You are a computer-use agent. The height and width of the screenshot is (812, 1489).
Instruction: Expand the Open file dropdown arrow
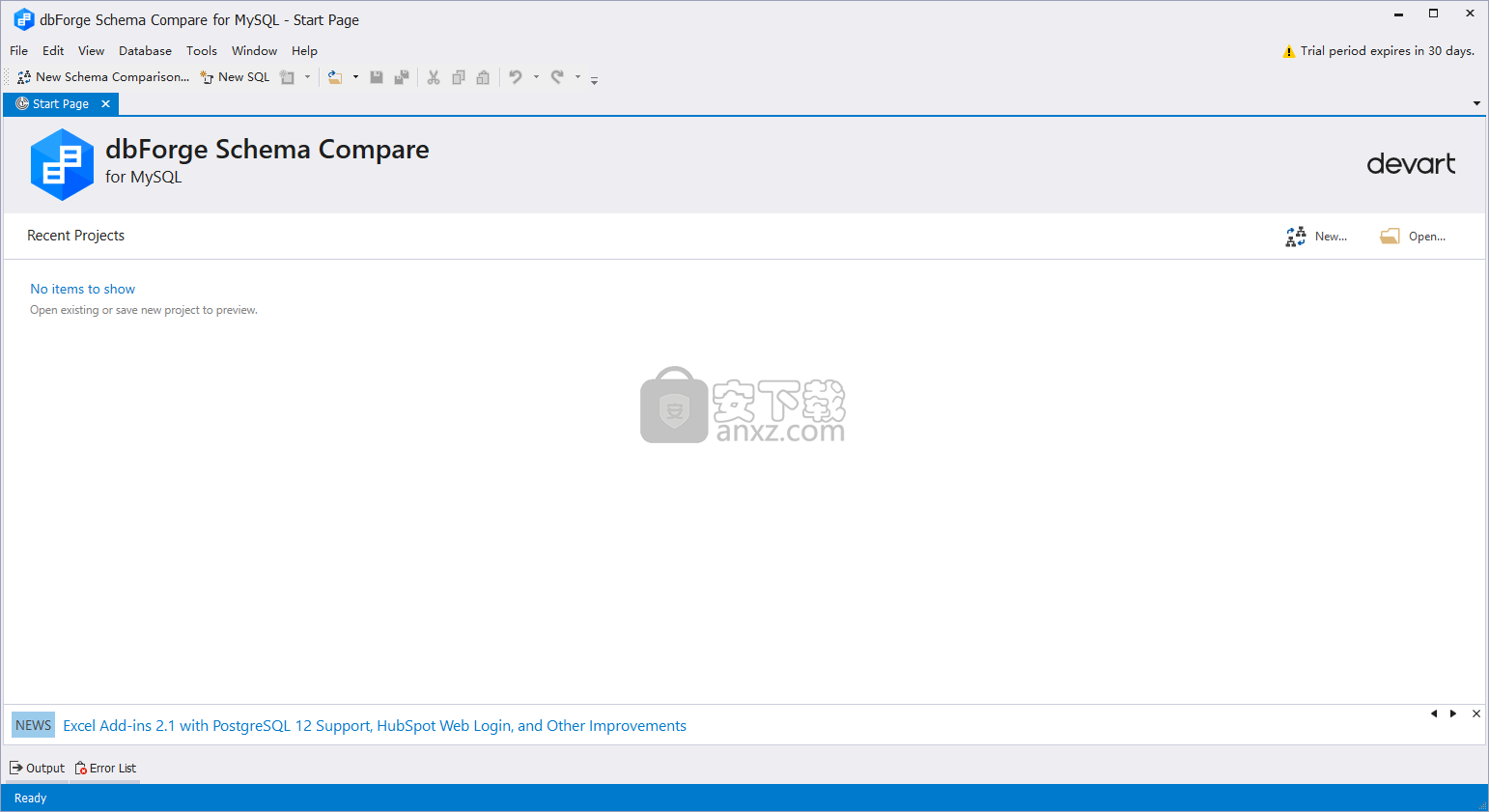coord(355,77)
